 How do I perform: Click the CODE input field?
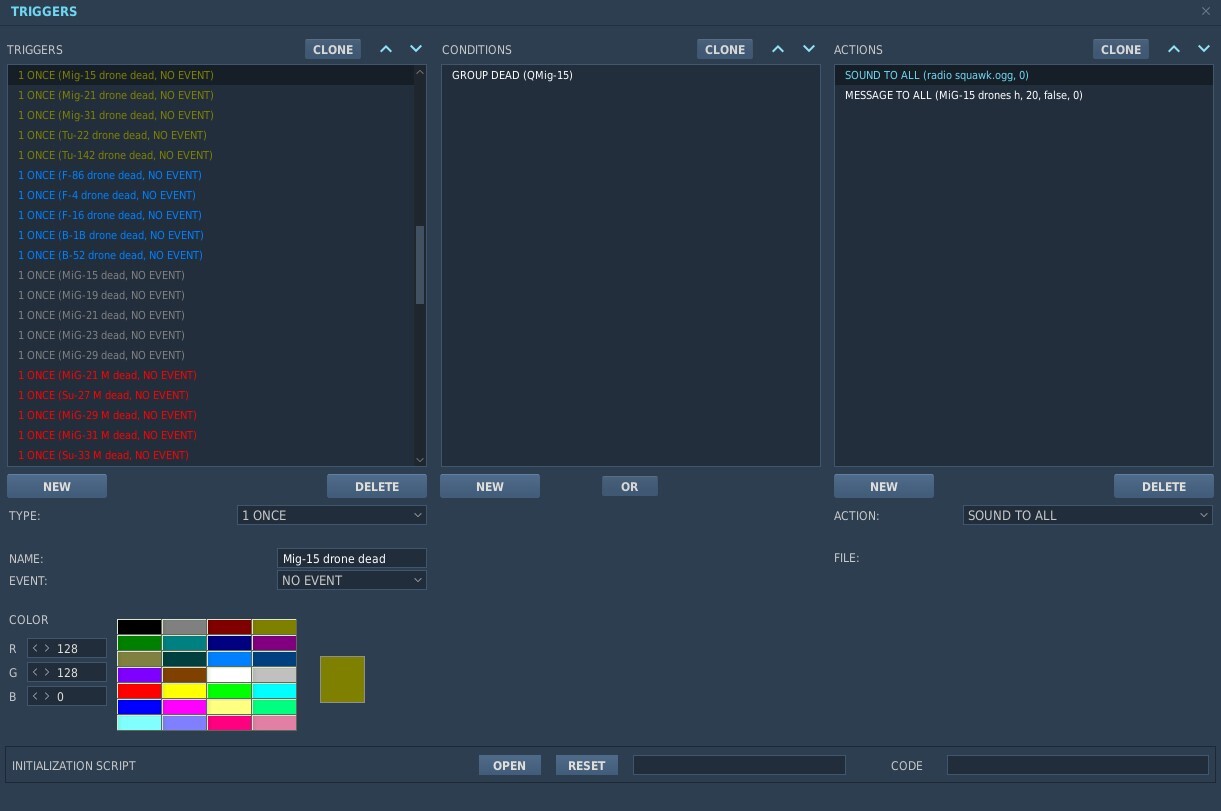(x=1078, y=765)
